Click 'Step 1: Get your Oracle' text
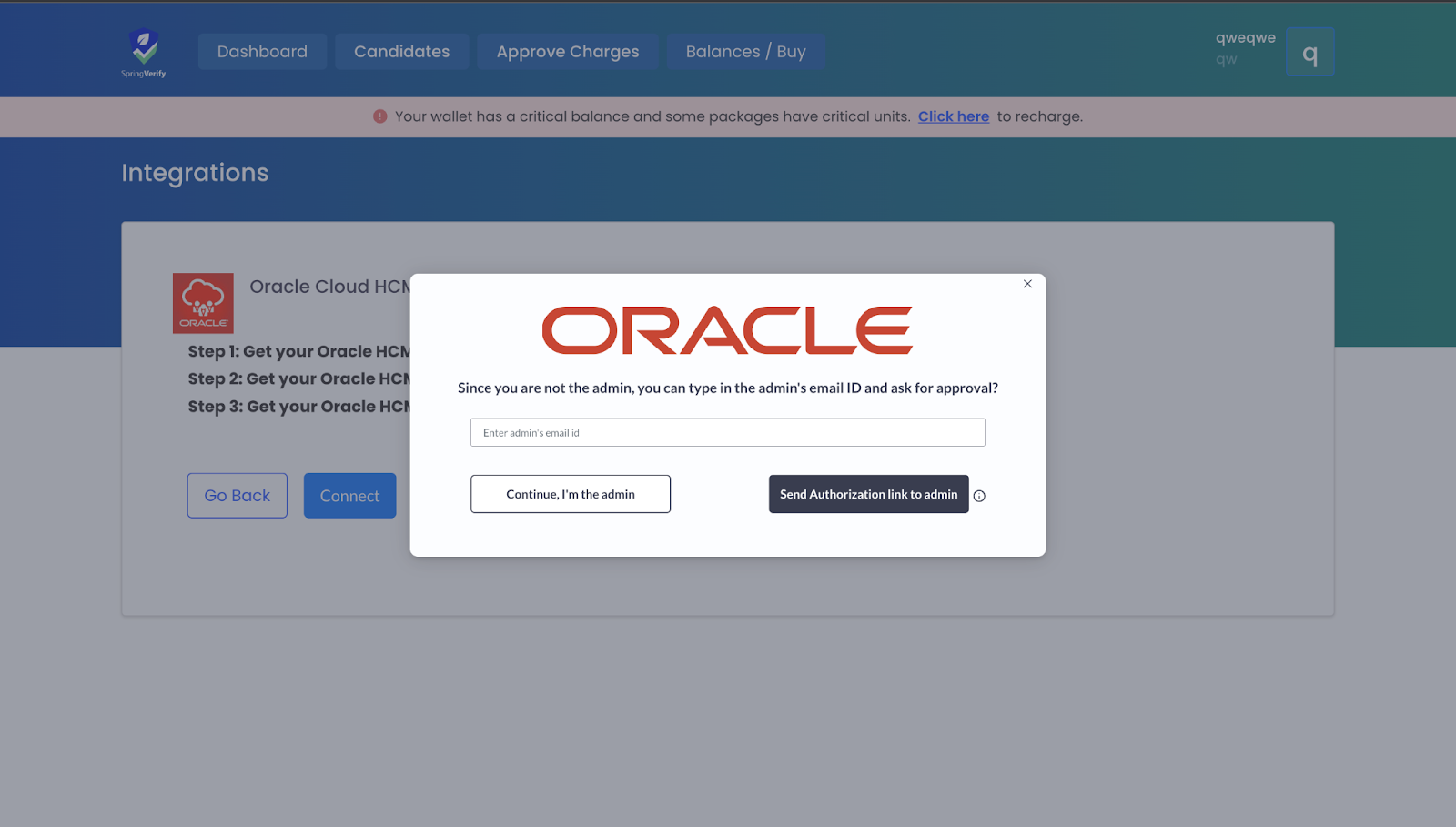1456x827 pixels. 299,351
